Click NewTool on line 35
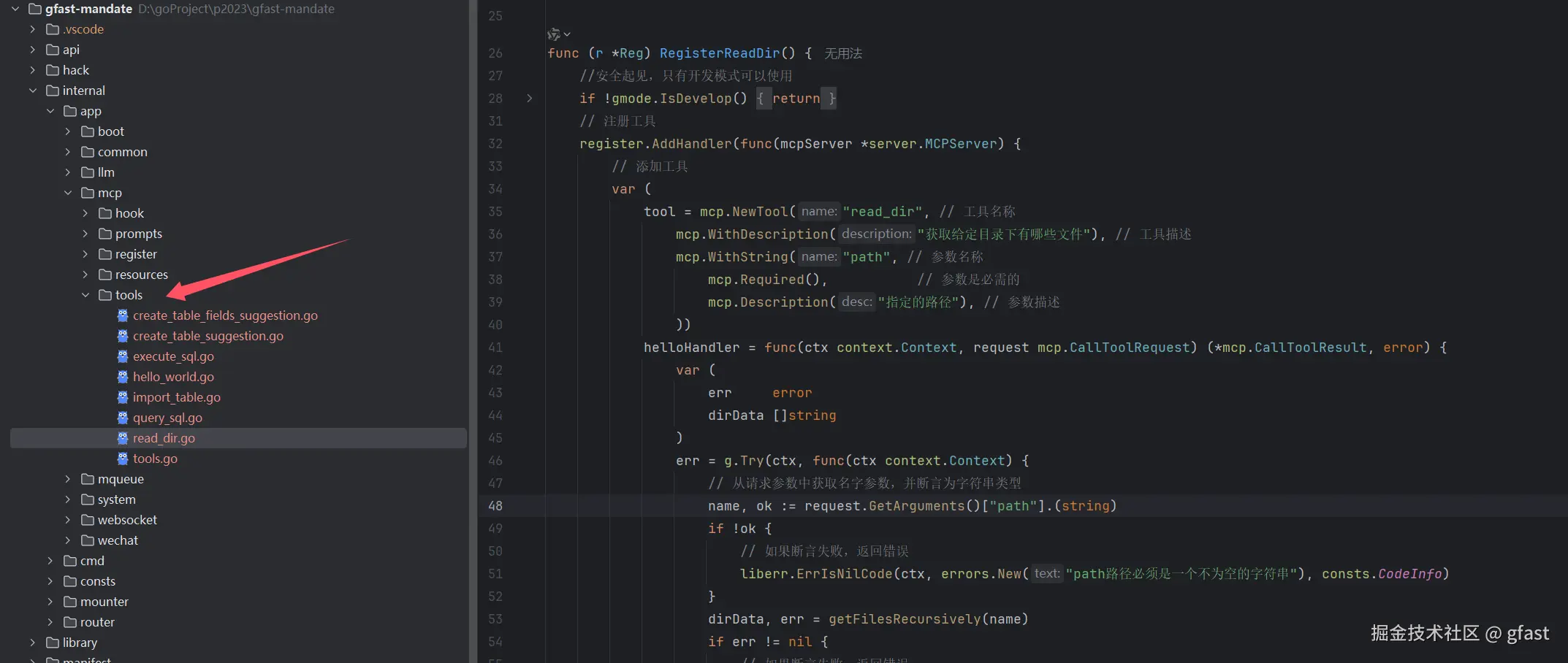 (760, 212)
